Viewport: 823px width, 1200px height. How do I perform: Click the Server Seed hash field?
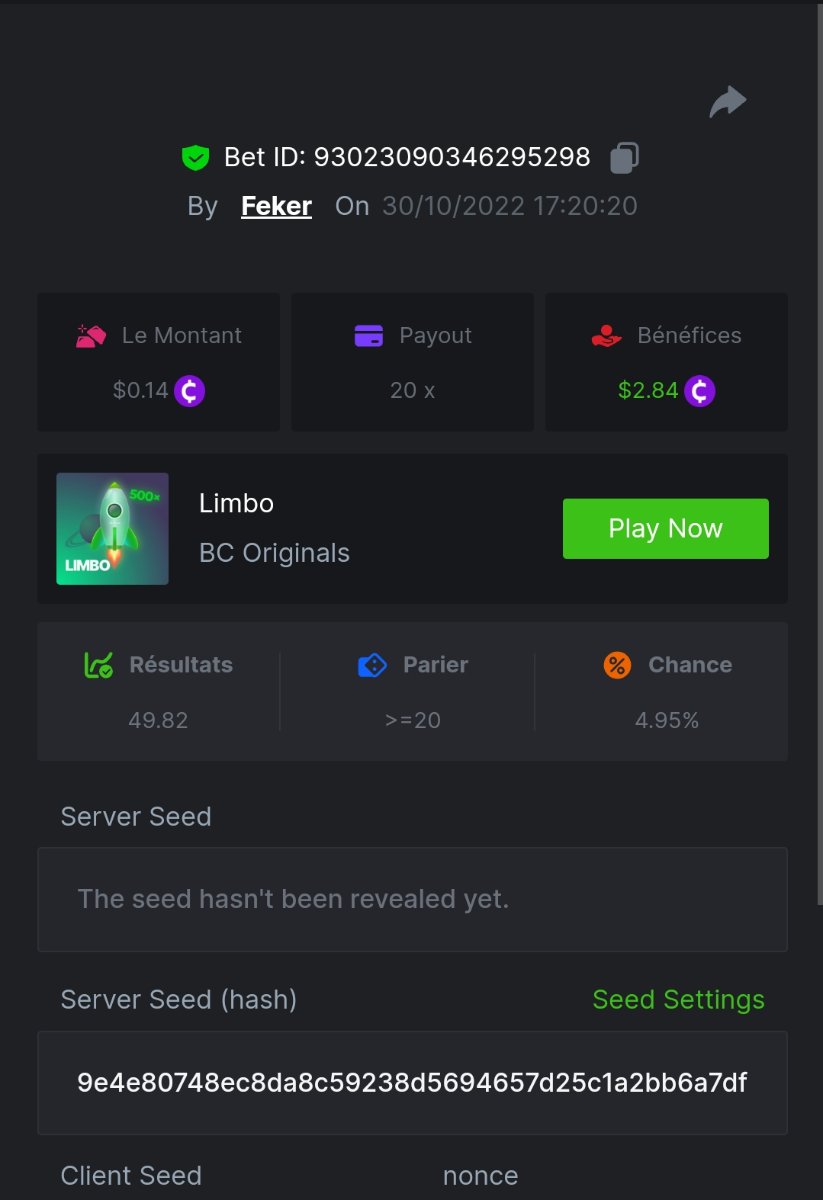coord(412,1083)
